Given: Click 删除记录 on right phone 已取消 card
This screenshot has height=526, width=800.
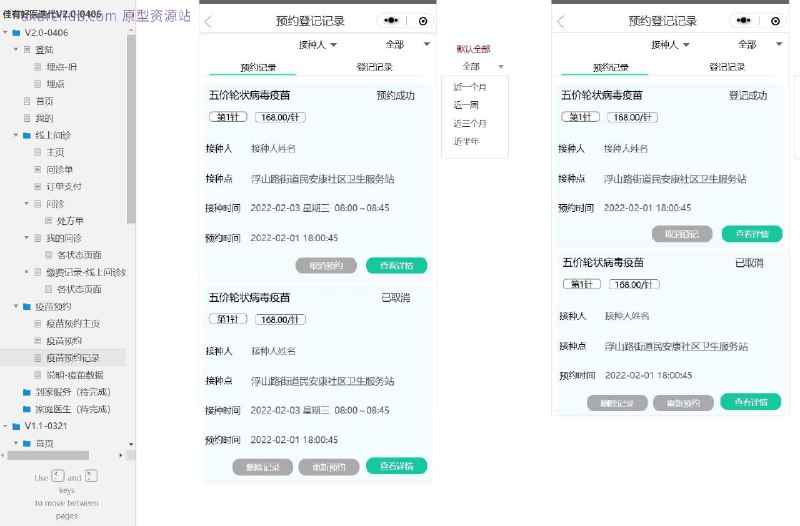Looking at the screenshot, I should tap(617, 403).
